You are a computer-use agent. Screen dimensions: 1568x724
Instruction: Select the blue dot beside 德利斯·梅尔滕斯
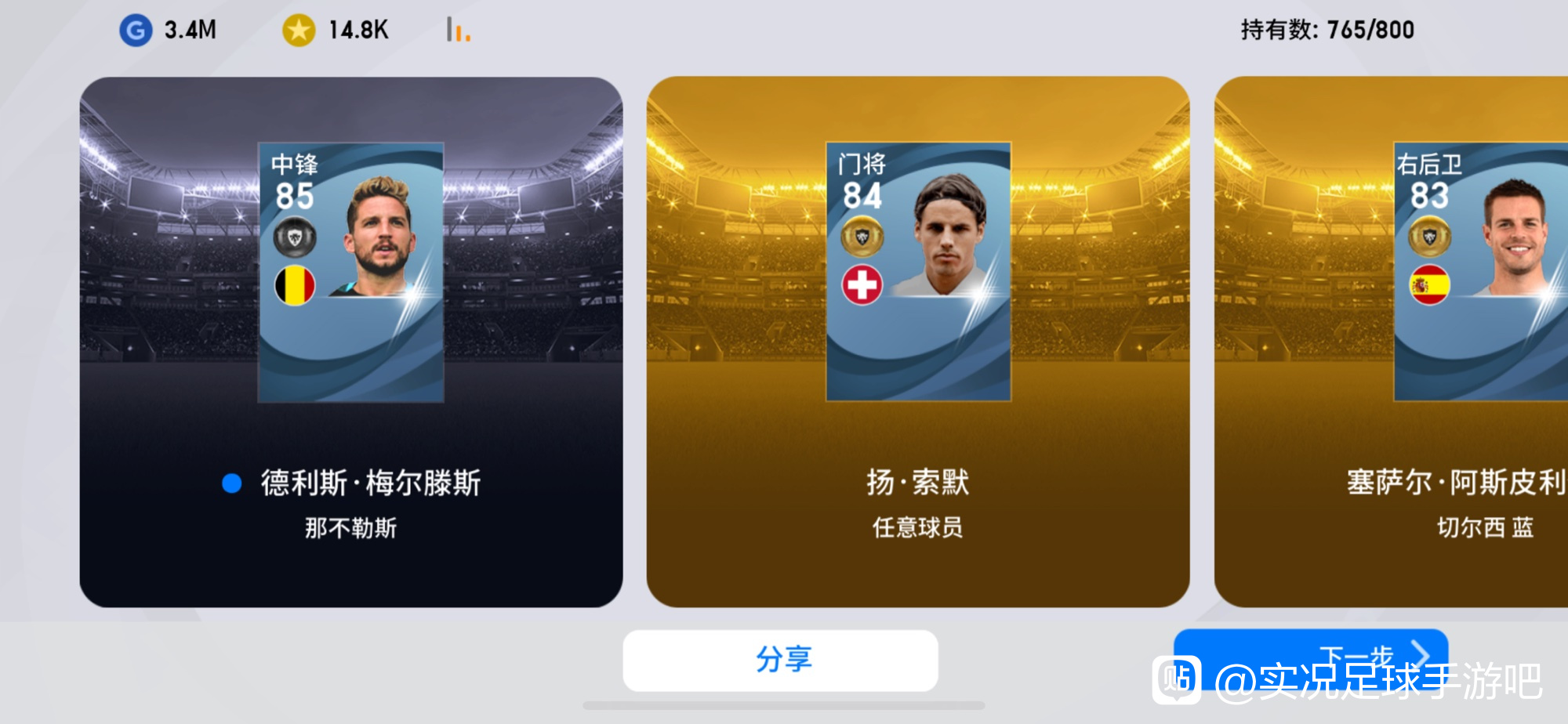pos(231,483)
